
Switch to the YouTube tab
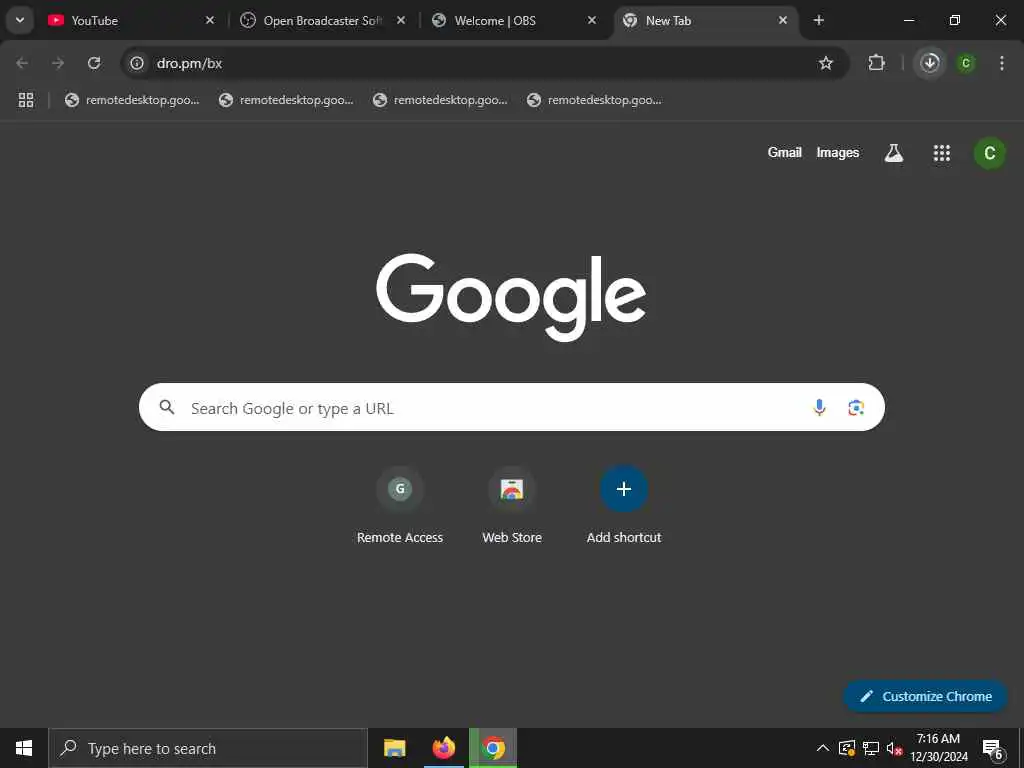point(131,20)
